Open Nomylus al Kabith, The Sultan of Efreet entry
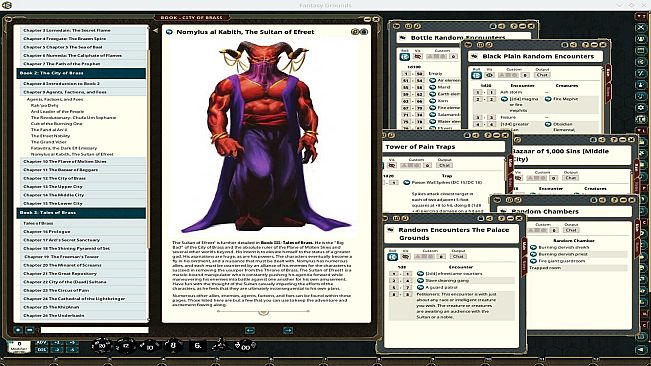 [x=72, y=154]
